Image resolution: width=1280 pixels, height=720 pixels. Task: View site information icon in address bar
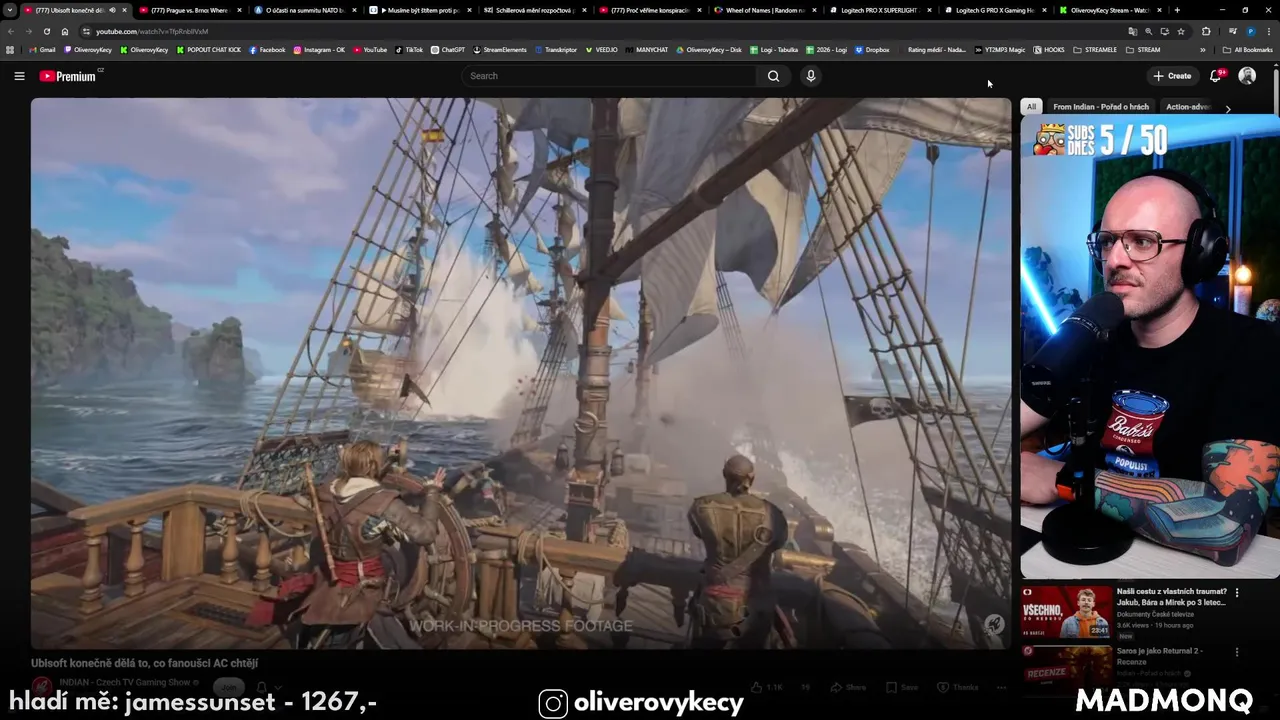coord(86,31)
